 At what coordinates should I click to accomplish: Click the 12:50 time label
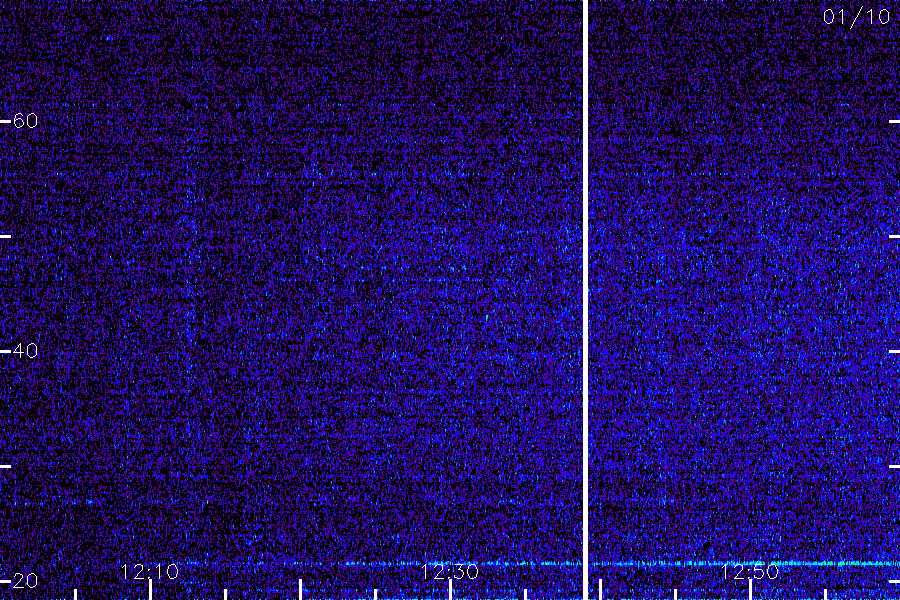[x=750, y=572]
